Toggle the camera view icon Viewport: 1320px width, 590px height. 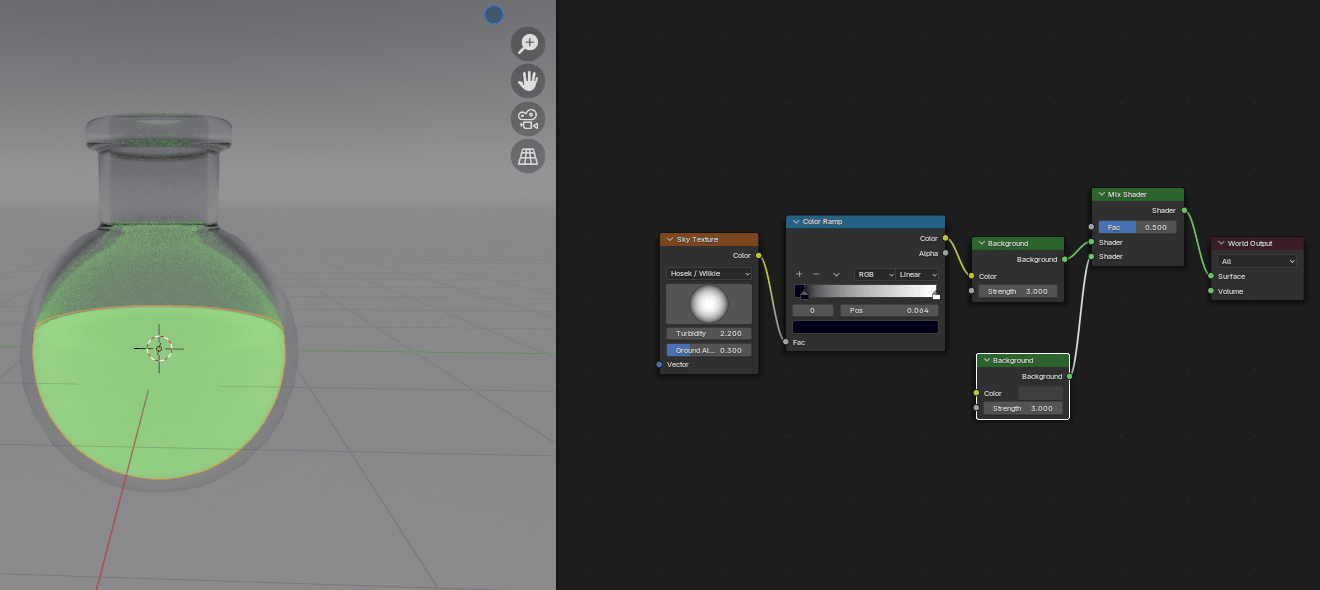pyautogui.click(x=528, y=118)
